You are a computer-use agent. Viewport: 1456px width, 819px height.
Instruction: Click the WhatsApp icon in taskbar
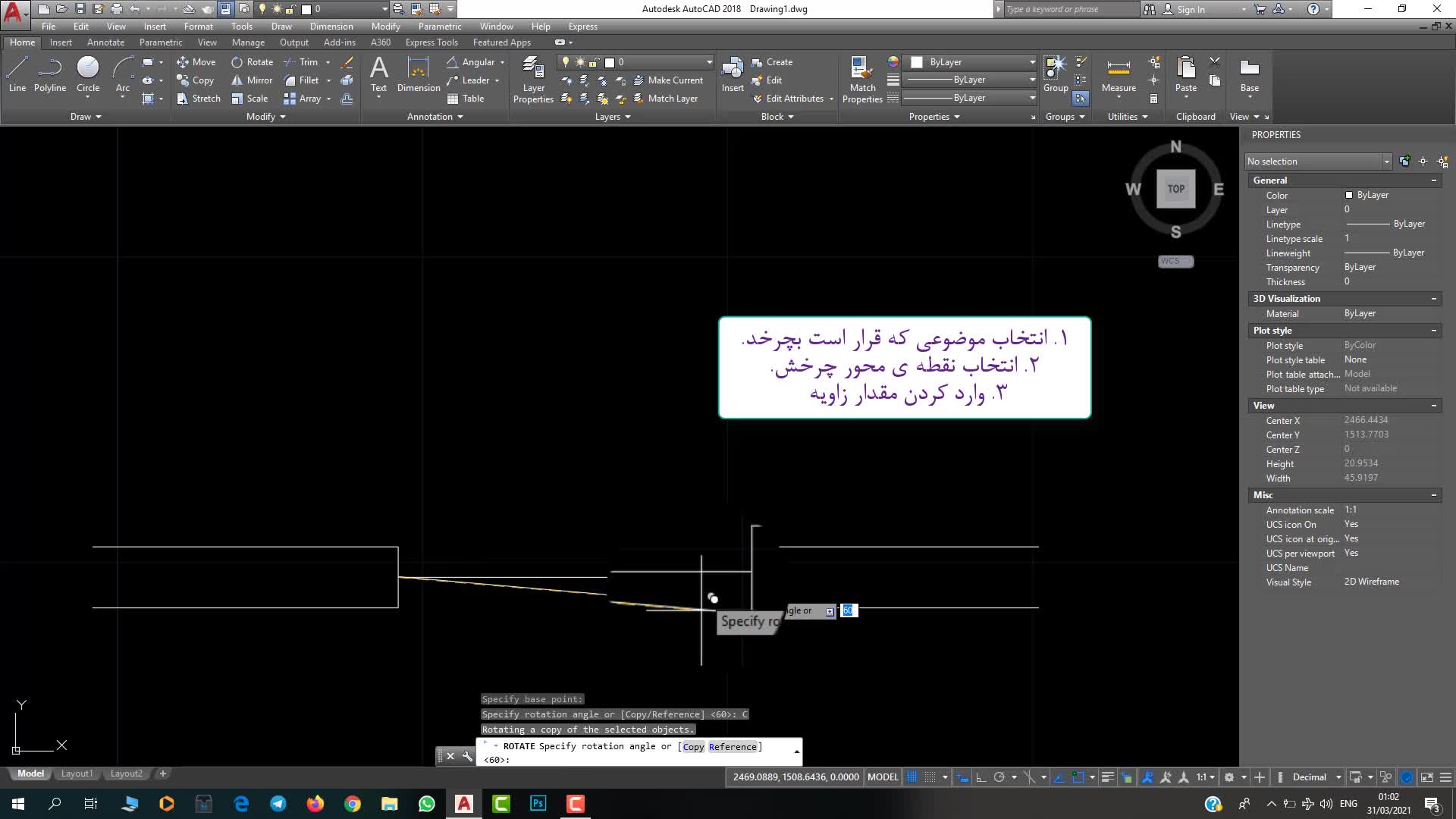click(x=427, y=804)
